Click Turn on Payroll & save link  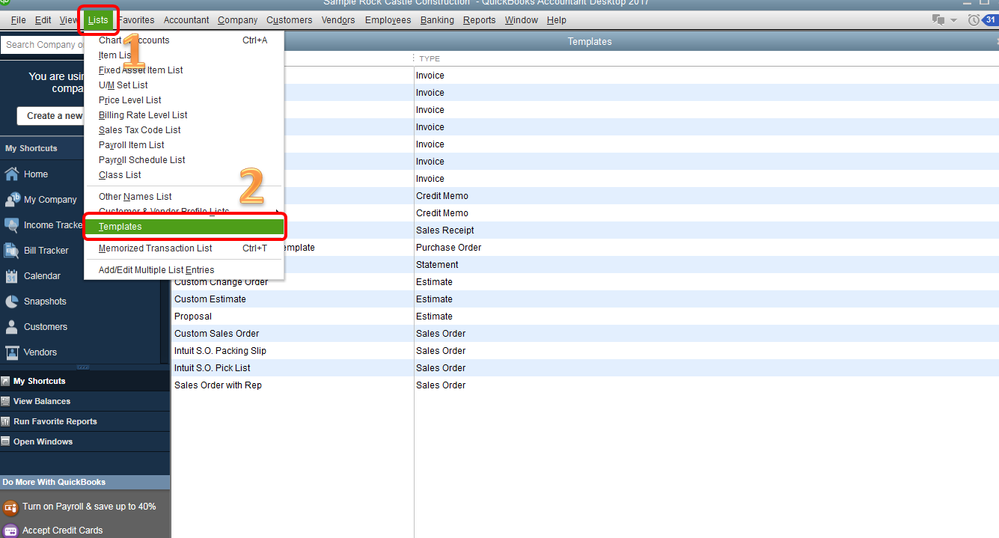pos(89,506)
